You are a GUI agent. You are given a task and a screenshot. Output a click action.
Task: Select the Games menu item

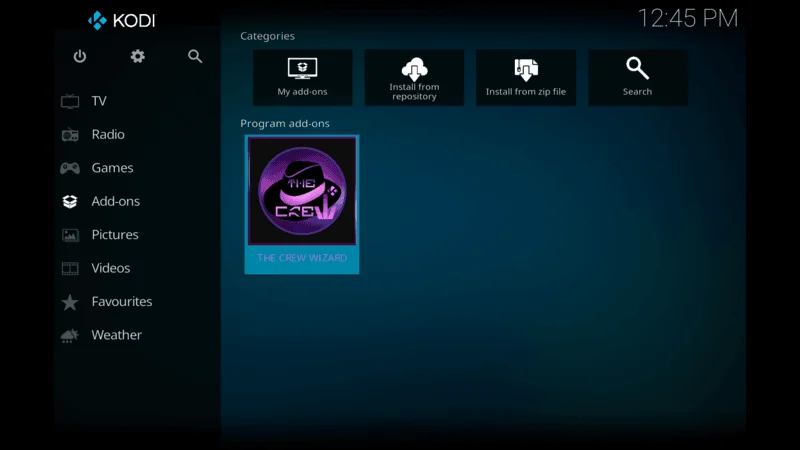tap(112, 168)
